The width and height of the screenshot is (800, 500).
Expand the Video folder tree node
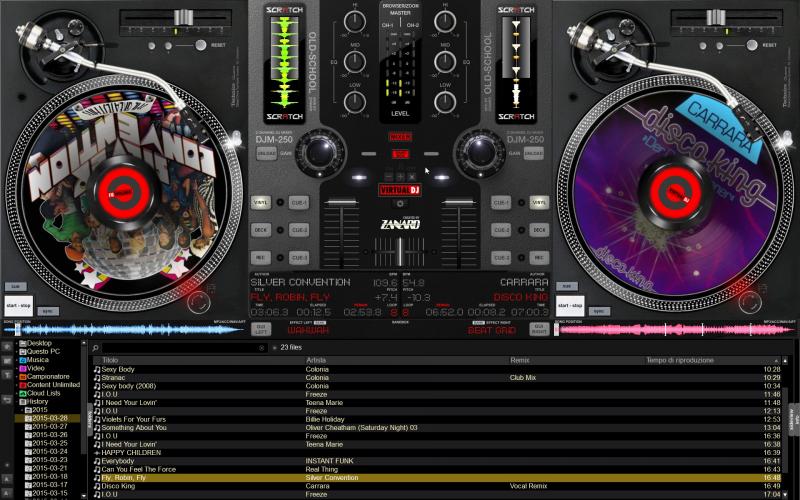pyautogui.click(x=16, y=368)
